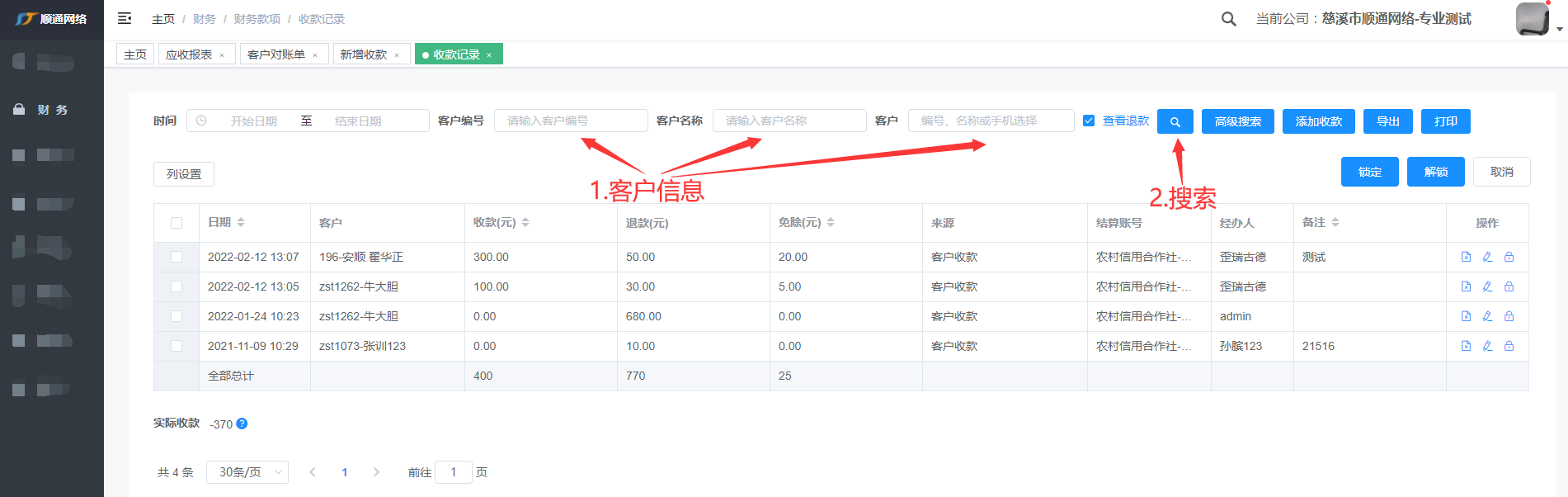
Task: Click the delete document icon in 2022-01-24 row
Action: point(1466,316)
